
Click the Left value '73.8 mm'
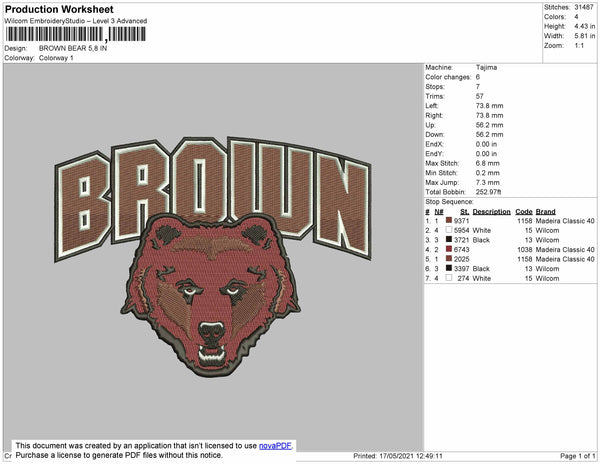pos(489,106)
